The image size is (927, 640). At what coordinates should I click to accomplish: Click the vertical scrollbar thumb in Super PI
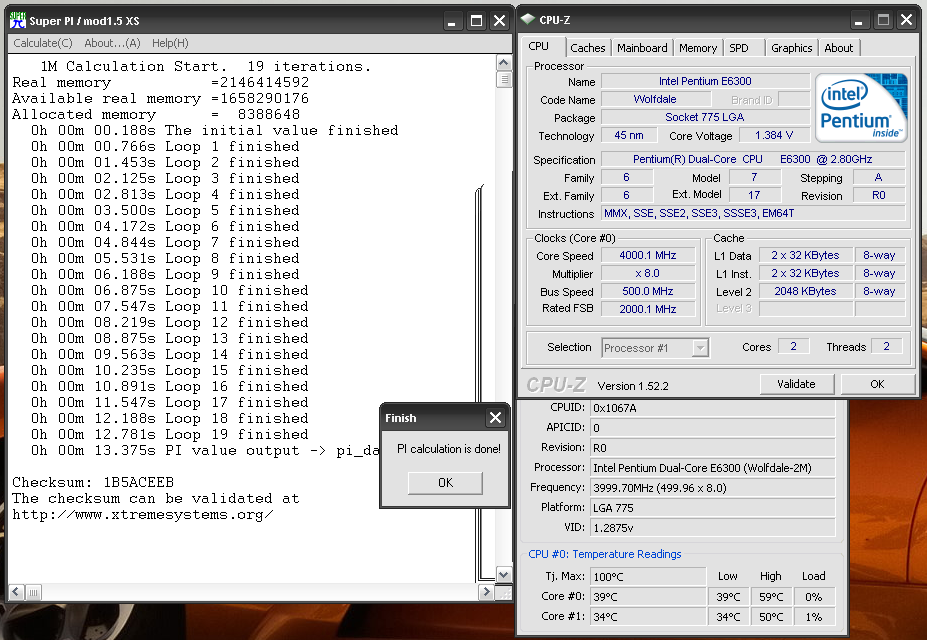tap(504, 80)
